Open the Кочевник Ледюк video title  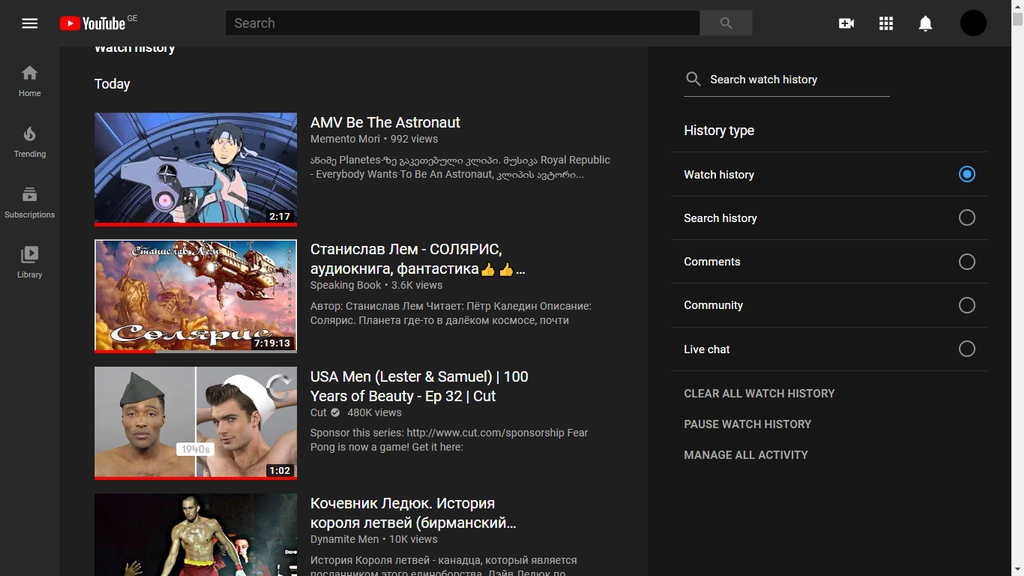point(413,513)
